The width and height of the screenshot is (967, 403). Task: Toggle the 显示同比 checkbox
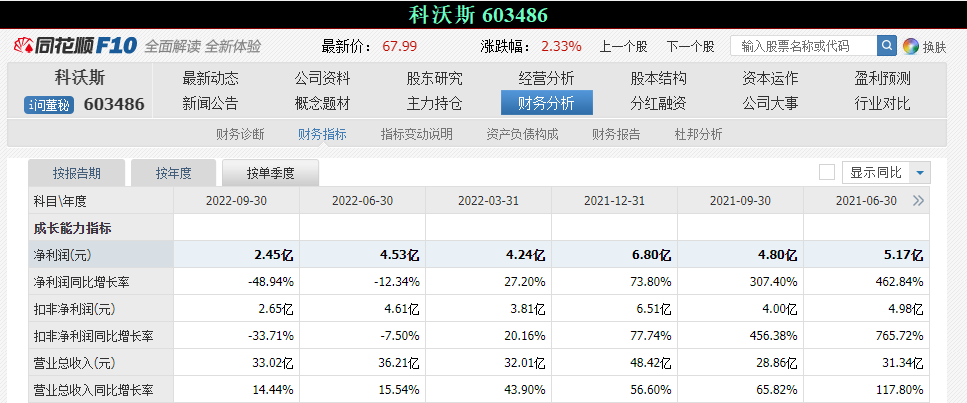827,173
